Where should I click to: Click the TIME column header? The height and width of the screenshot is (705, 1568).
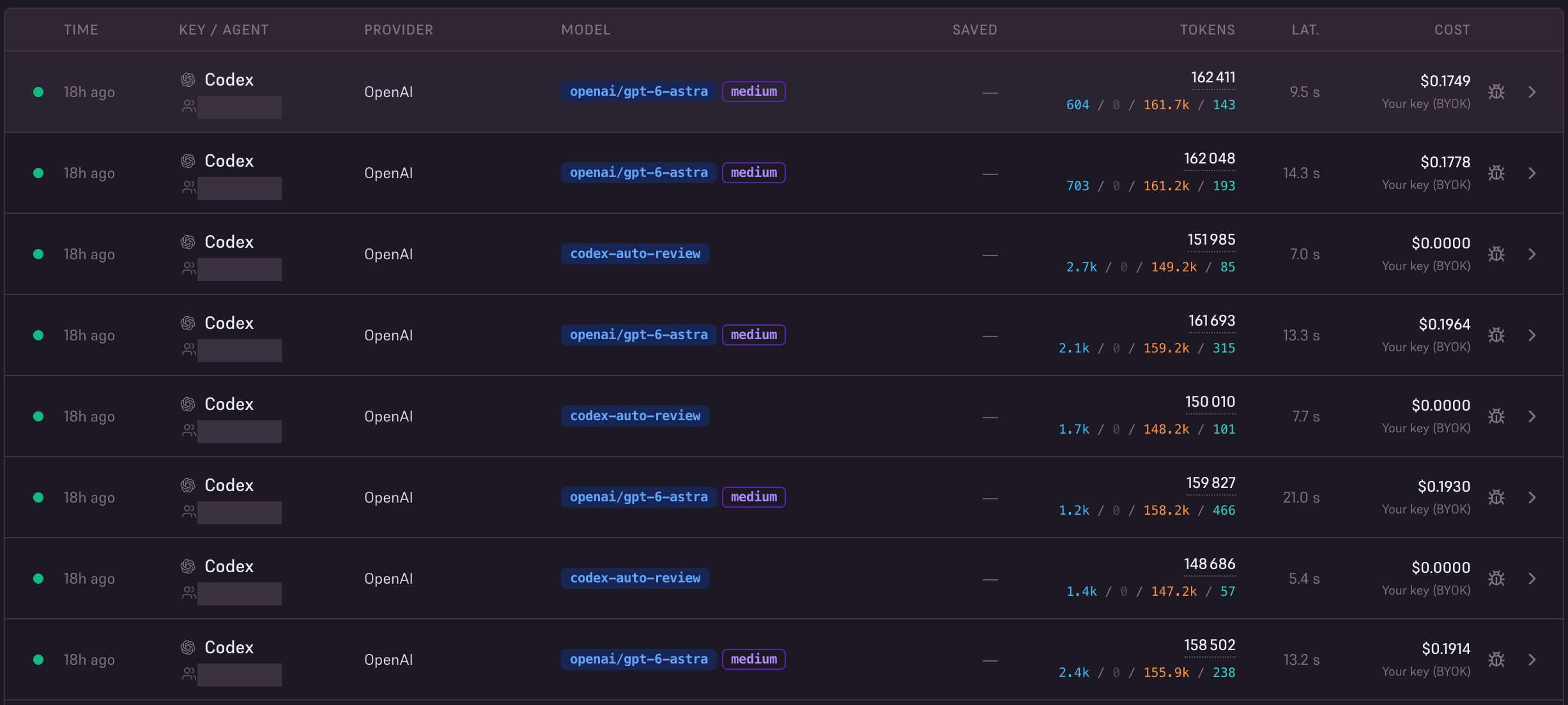pyautogui.click(x=81, y=30)
